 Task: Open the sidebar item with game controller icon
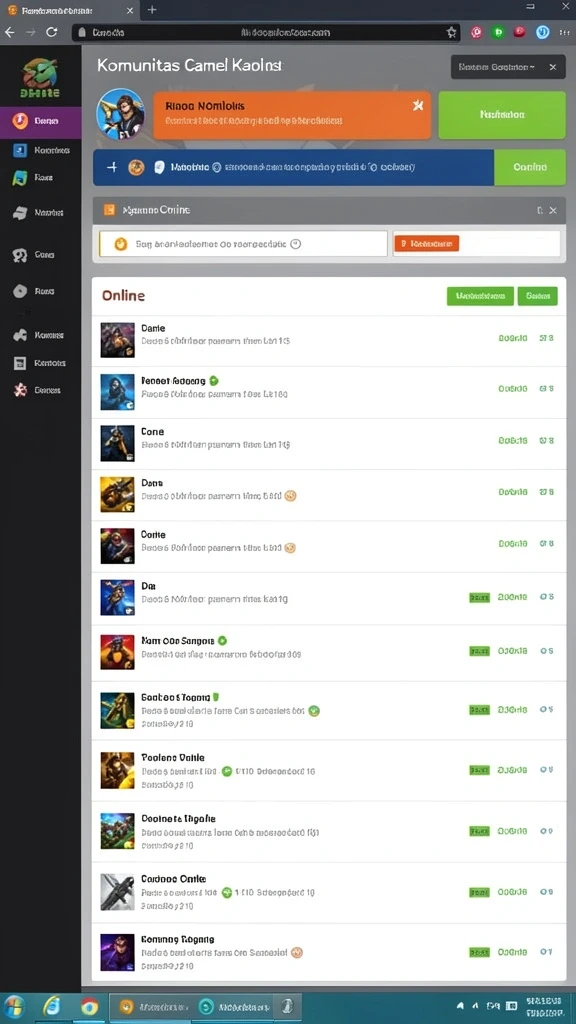[39, 335]
